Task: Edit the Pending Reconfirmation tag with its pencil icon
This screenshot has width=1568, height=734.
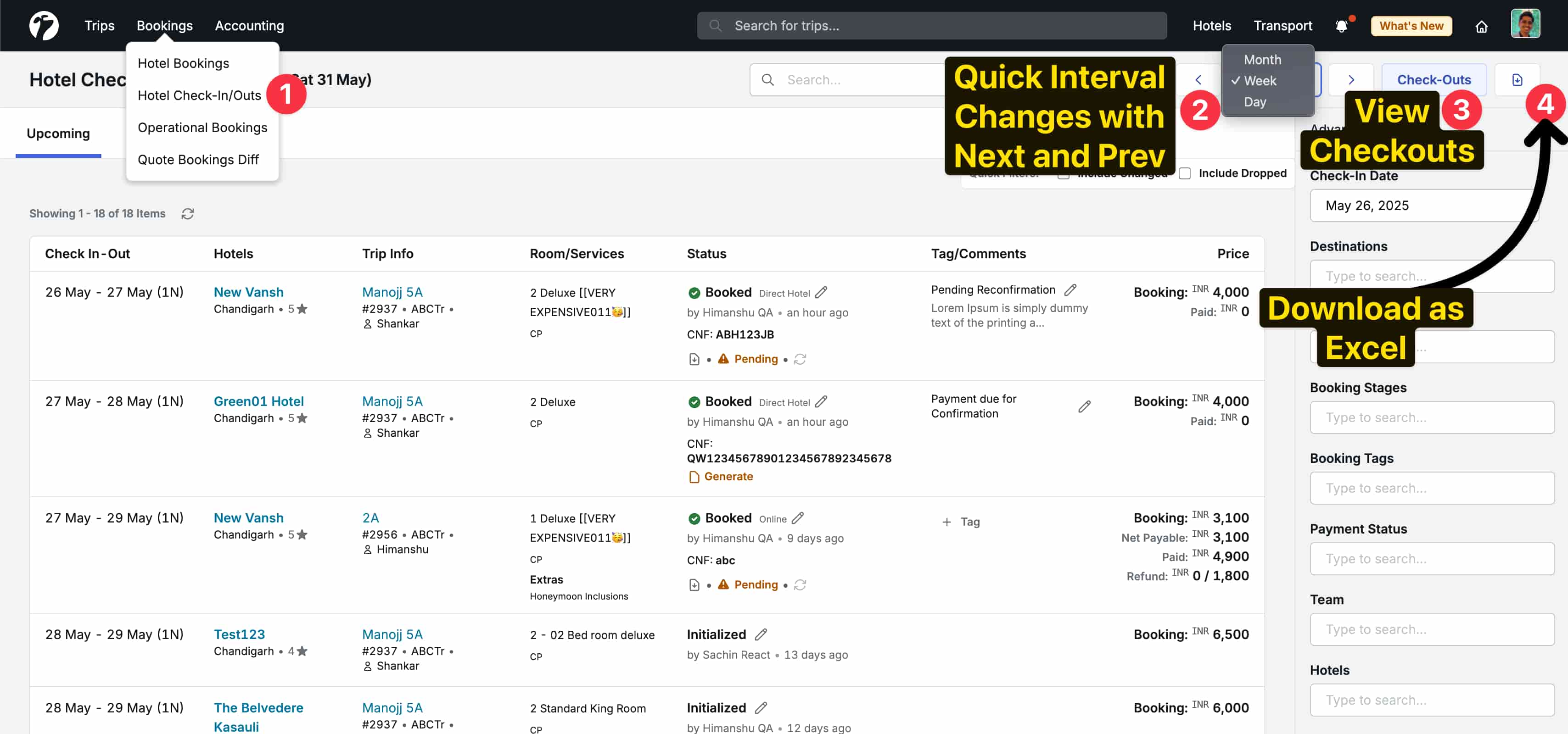Action: point(1070,290)
